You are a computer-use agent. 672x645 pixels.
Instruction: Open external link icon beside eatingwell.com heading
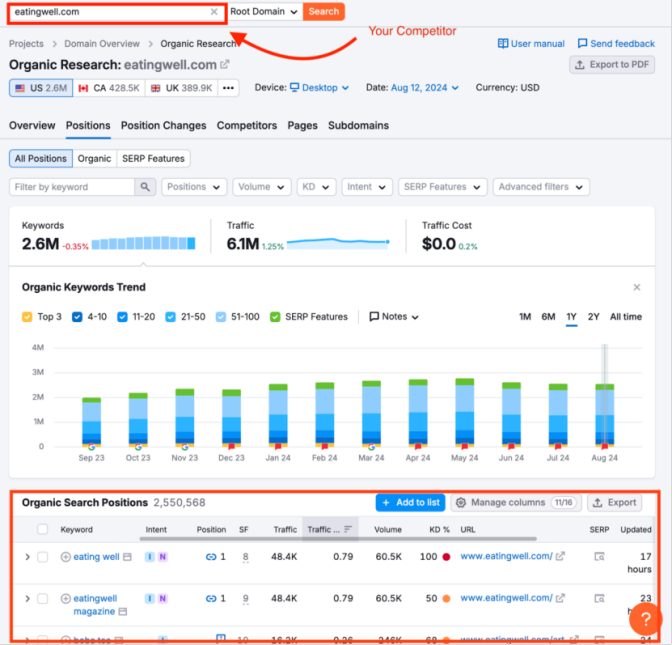(225, 65)
